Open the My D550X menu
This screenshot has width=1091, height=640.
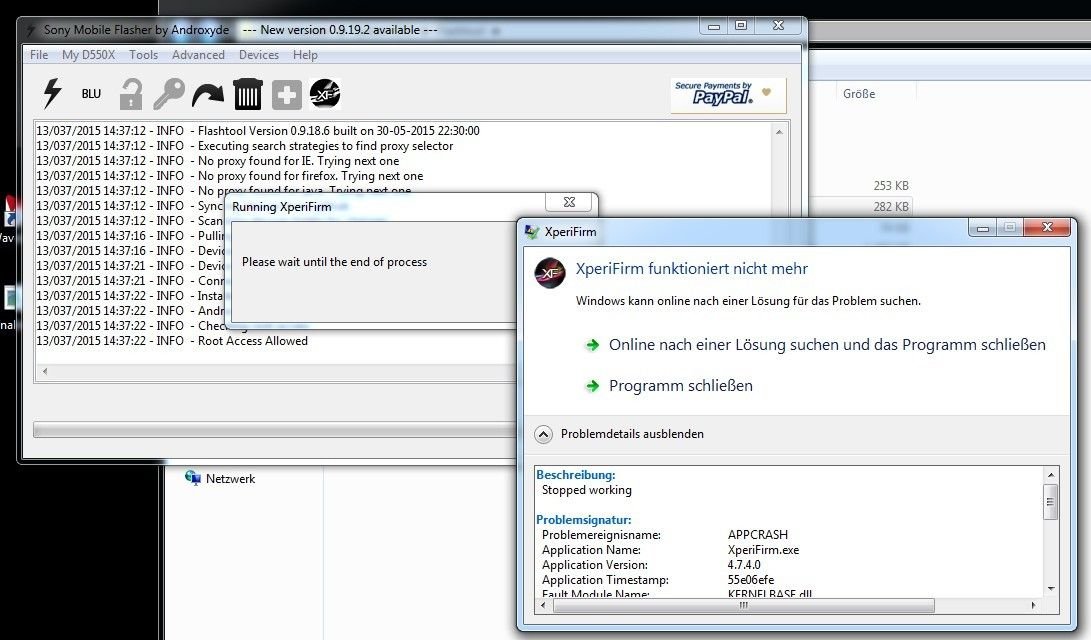click(88, 55)
